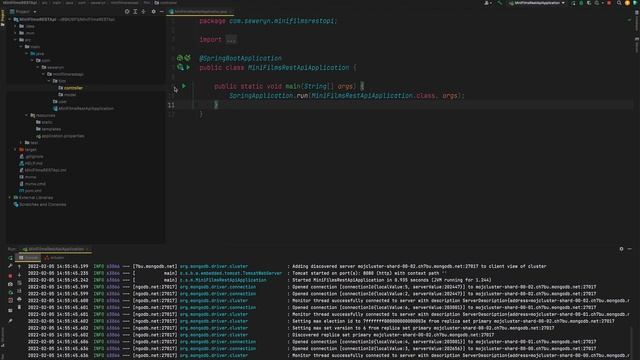Image resolution: width=640 pixels, height=360 pixels.
Task: Click the user account icon in toolbar
Action: coord(487,3)
